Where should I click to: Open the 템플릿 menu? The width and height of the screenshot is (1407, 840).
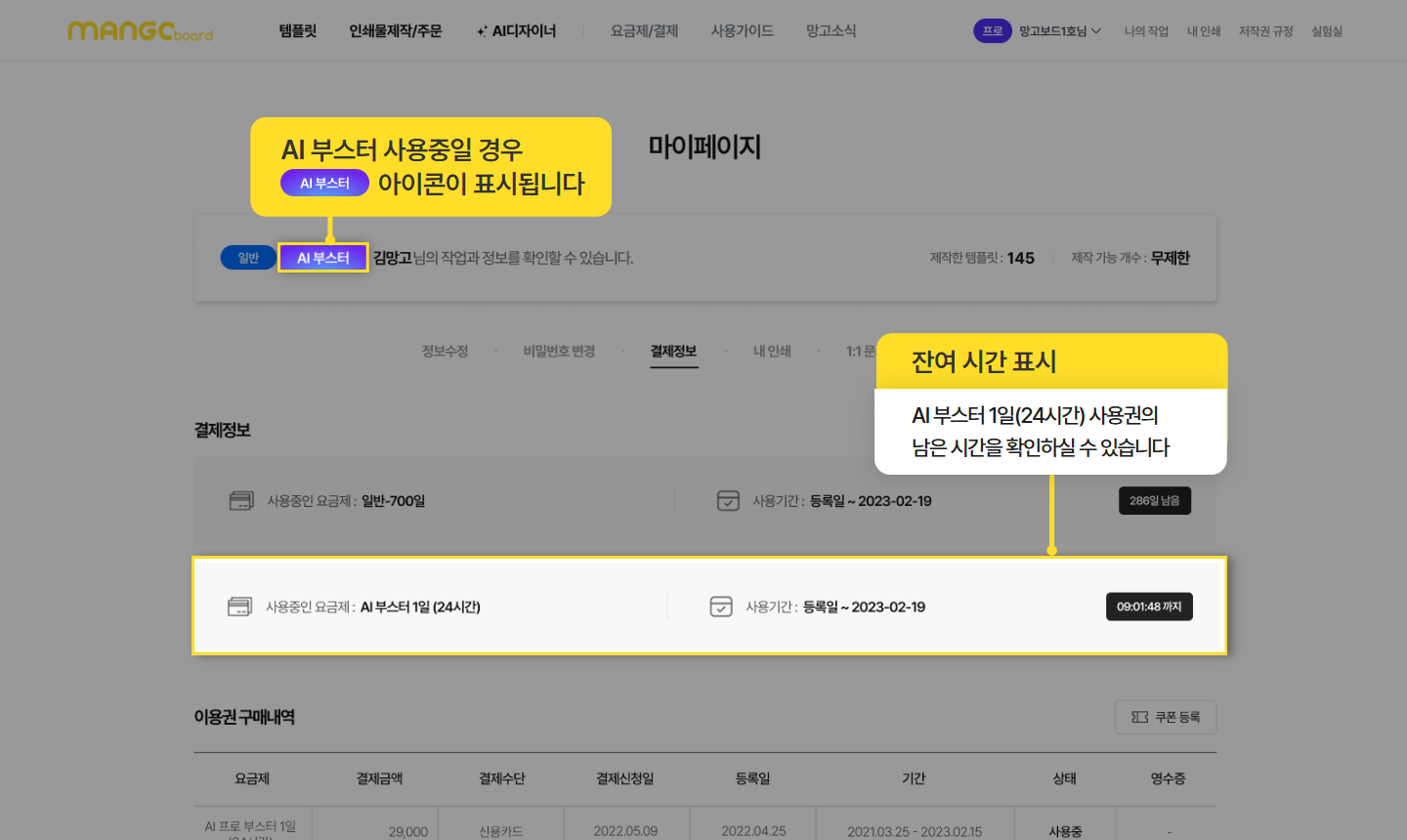(298, 31)
